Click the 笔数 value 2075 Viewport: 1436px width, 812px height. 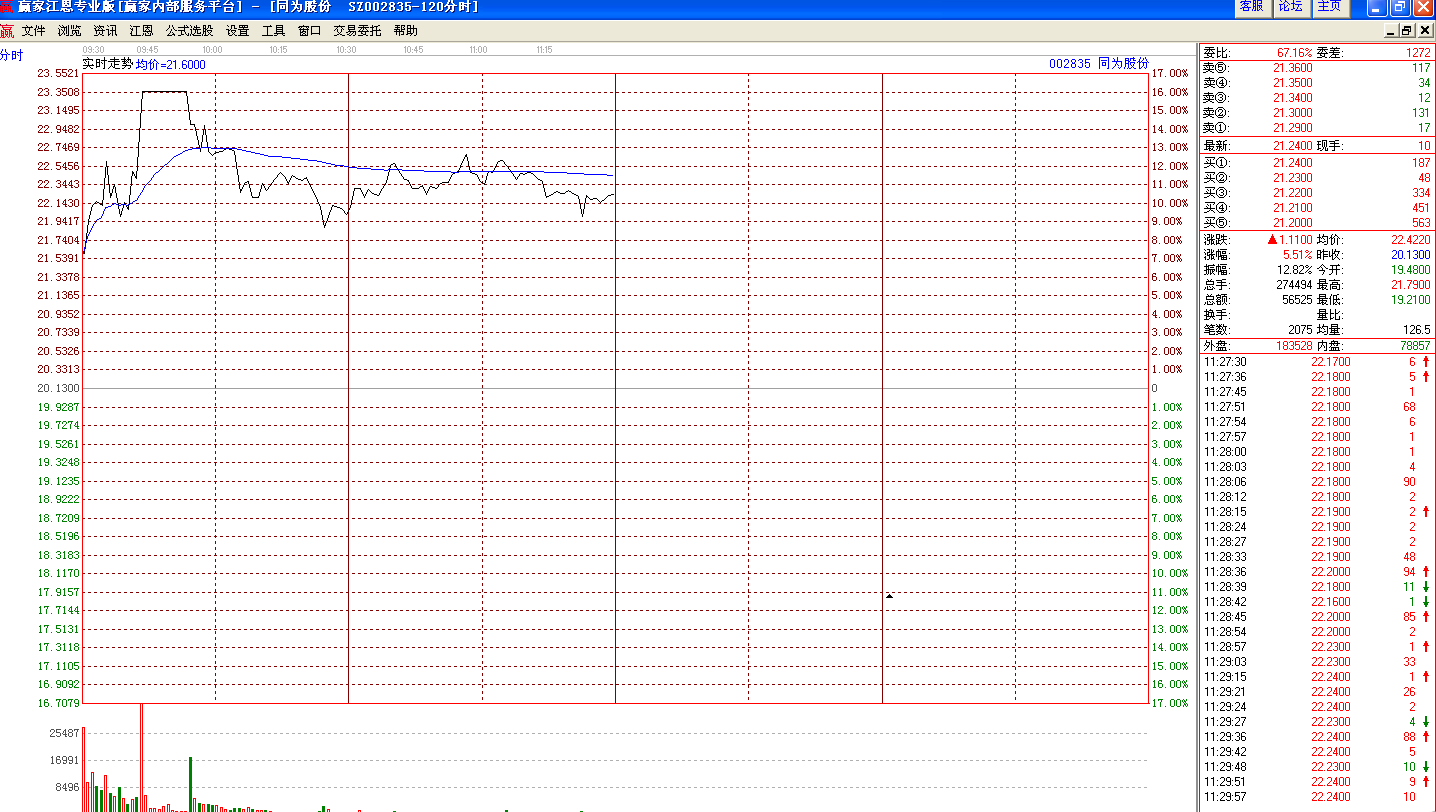coord(1300,330)
